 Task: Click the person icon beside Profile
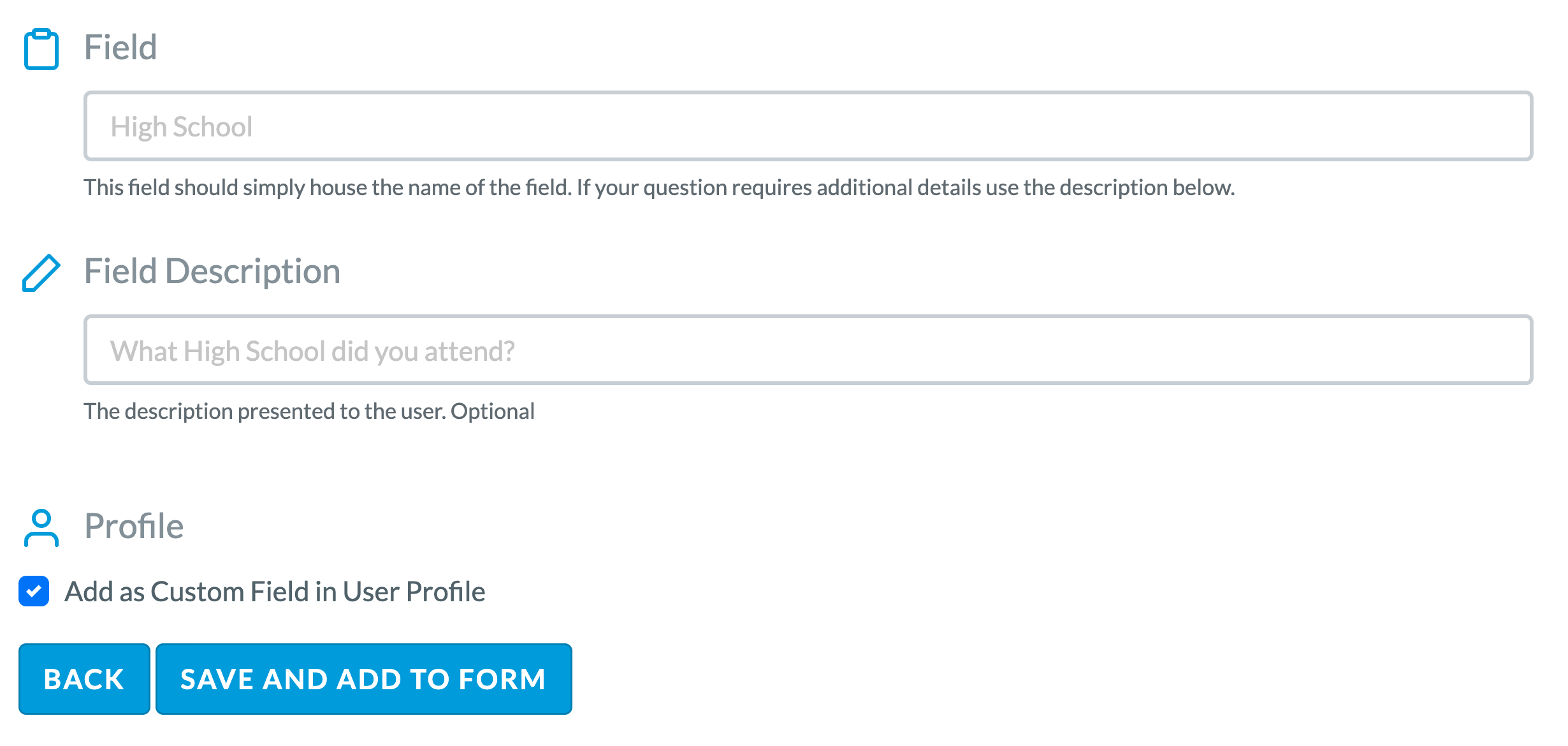pos(41,527)
